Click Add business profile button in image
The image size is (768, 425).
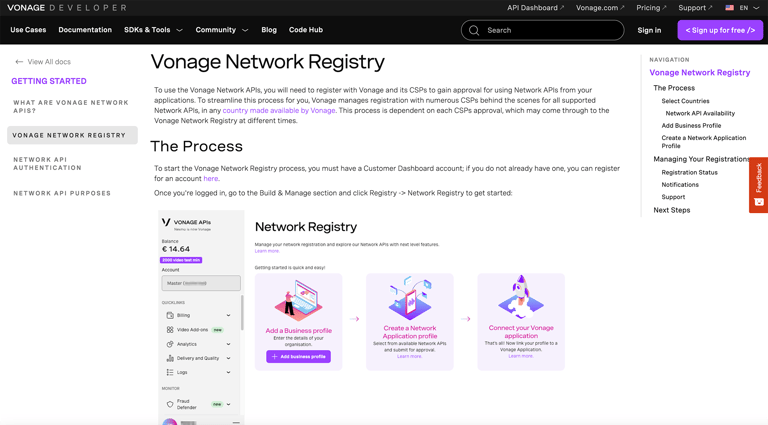tap(298, 356)
